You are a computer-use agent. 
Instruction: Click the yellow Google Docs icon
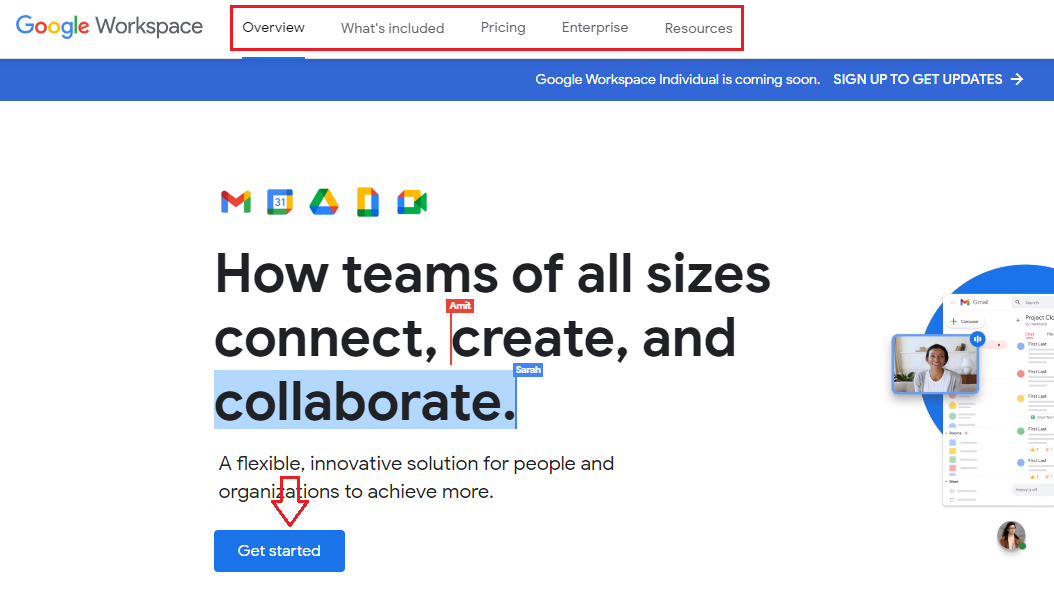click(x=368, y=202)
